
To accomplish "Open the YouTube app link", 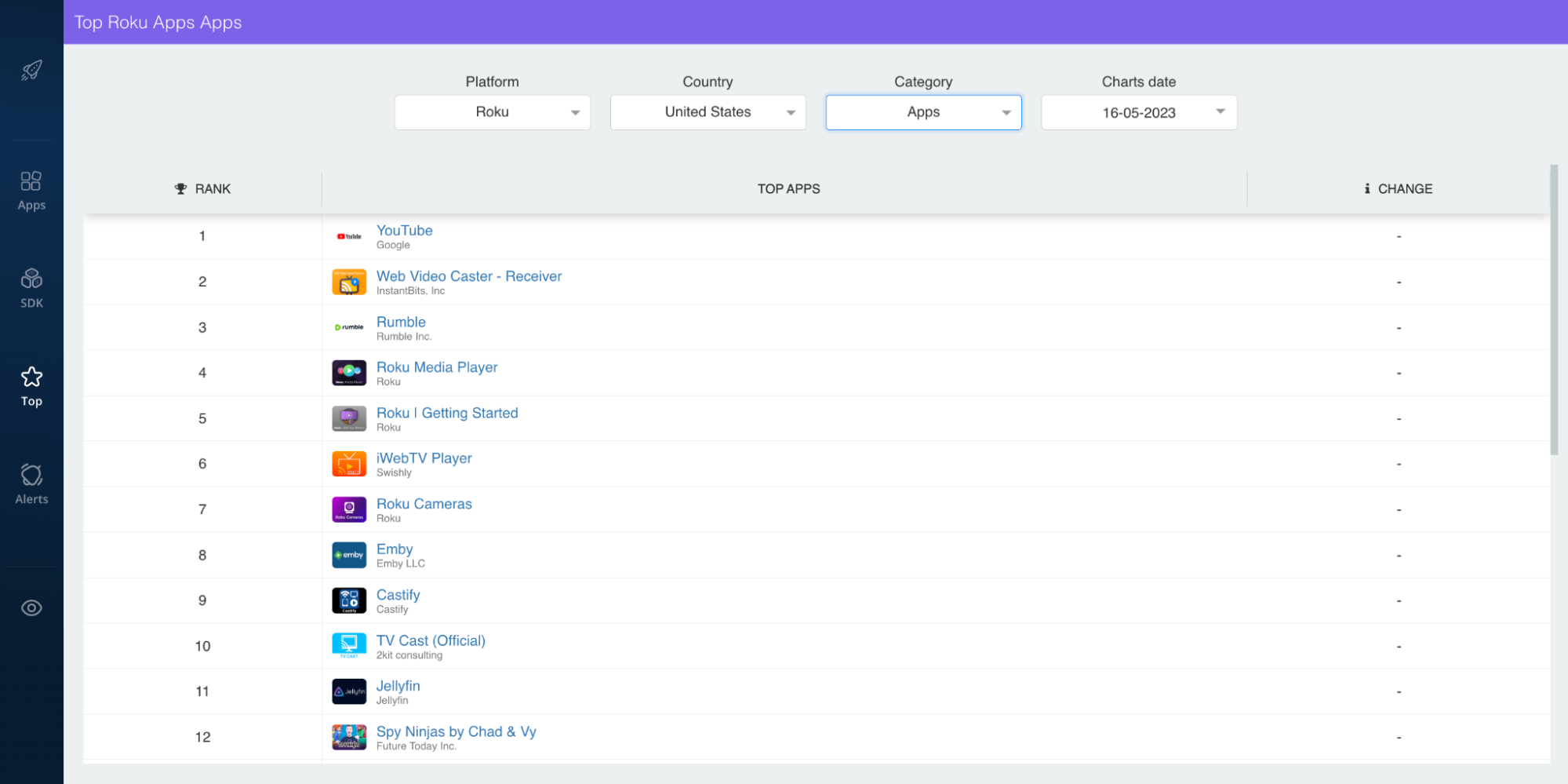I will [404, 231].
